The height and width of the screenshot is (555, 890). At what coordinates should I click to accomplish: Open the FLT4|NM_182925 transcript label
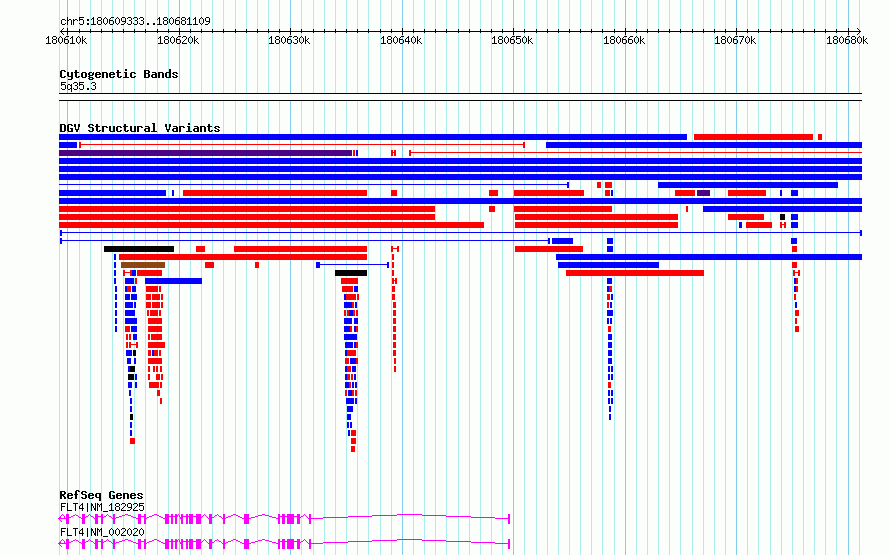[102, 507]
